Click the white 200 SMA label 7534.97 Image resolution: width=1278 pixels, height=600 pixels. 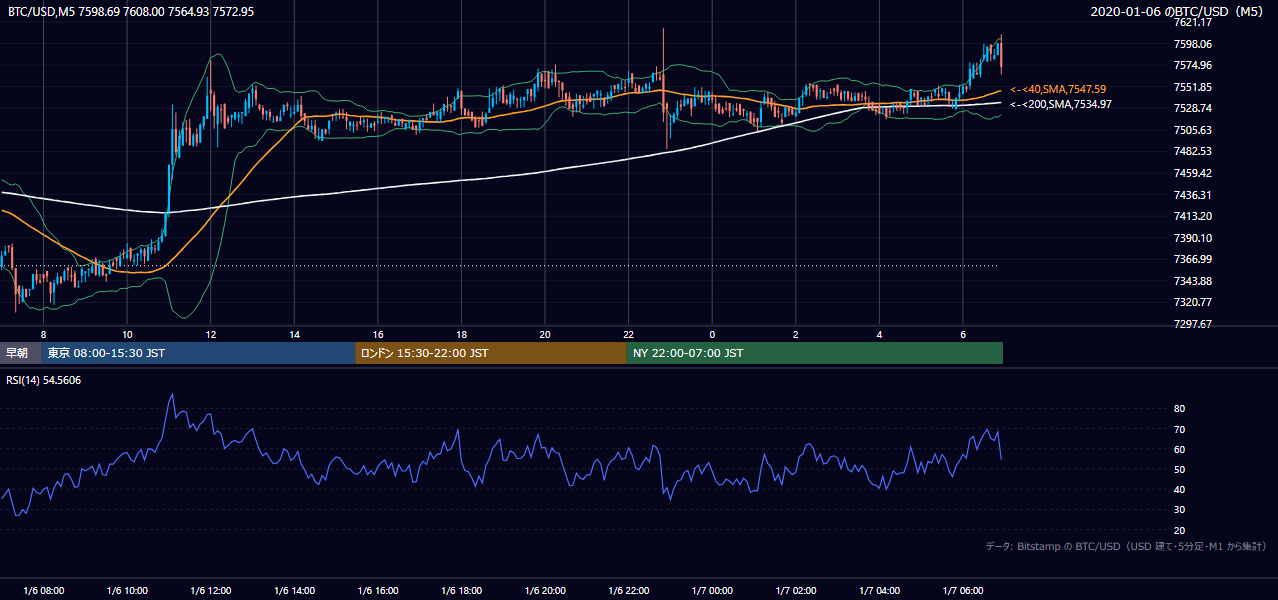[1060, 104]
